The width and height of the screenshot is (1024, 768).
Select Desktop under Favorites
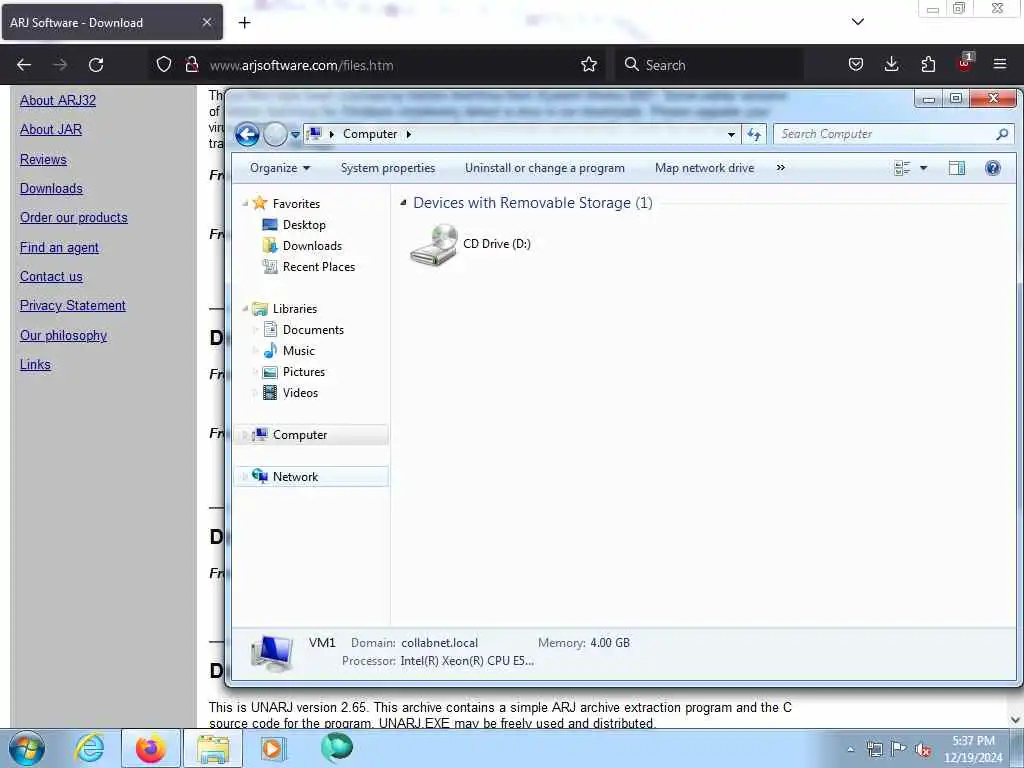pos(304,225)
